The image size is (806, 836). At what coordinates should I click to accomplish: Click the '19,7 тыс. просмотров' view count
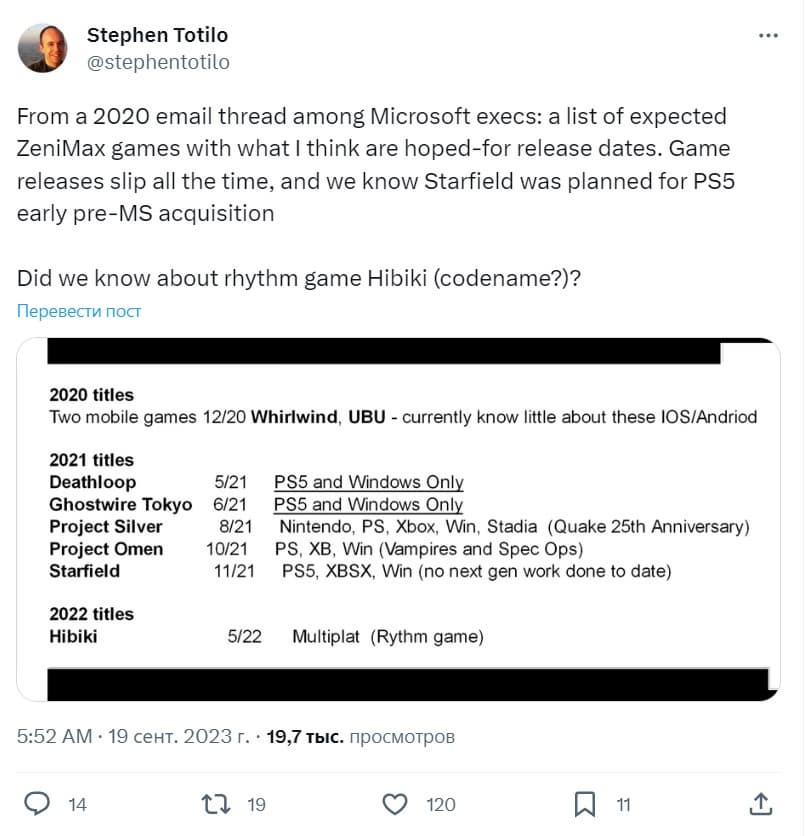pos(360,737)
